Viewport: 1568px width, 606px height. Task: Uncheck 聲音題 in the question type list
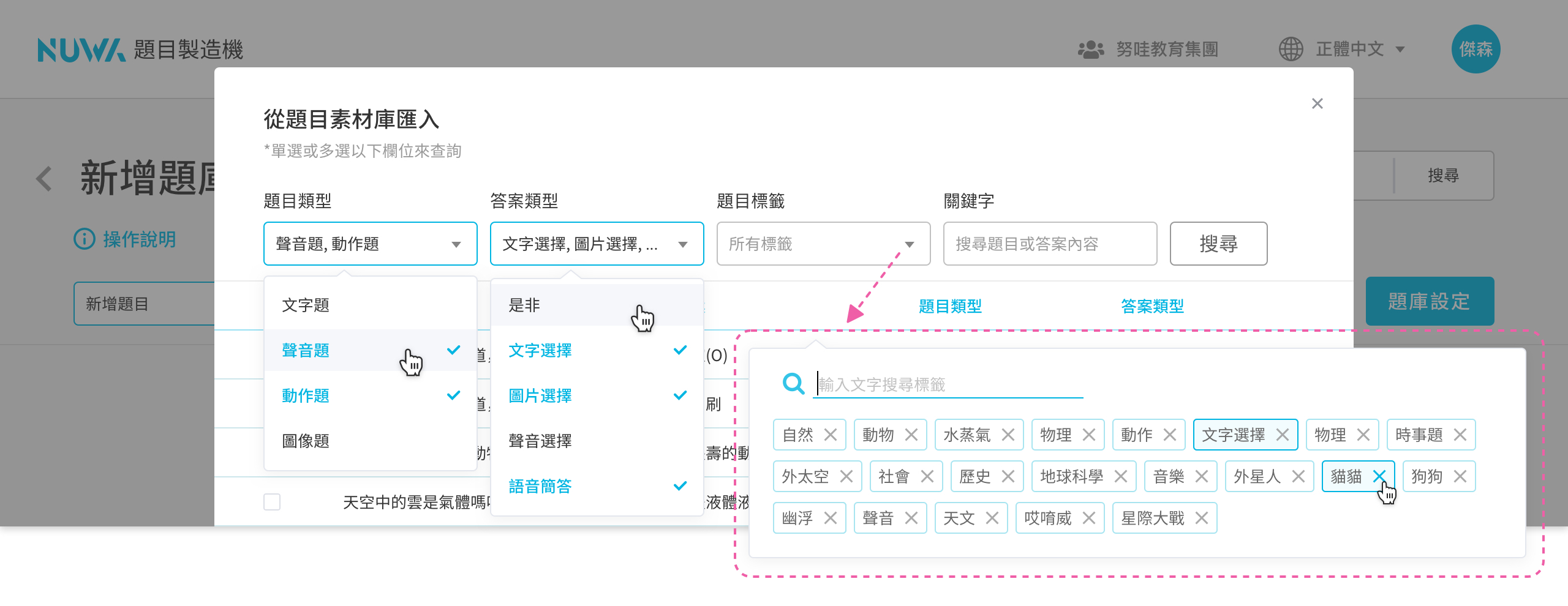pyautogui.click(x=371, y=350)
